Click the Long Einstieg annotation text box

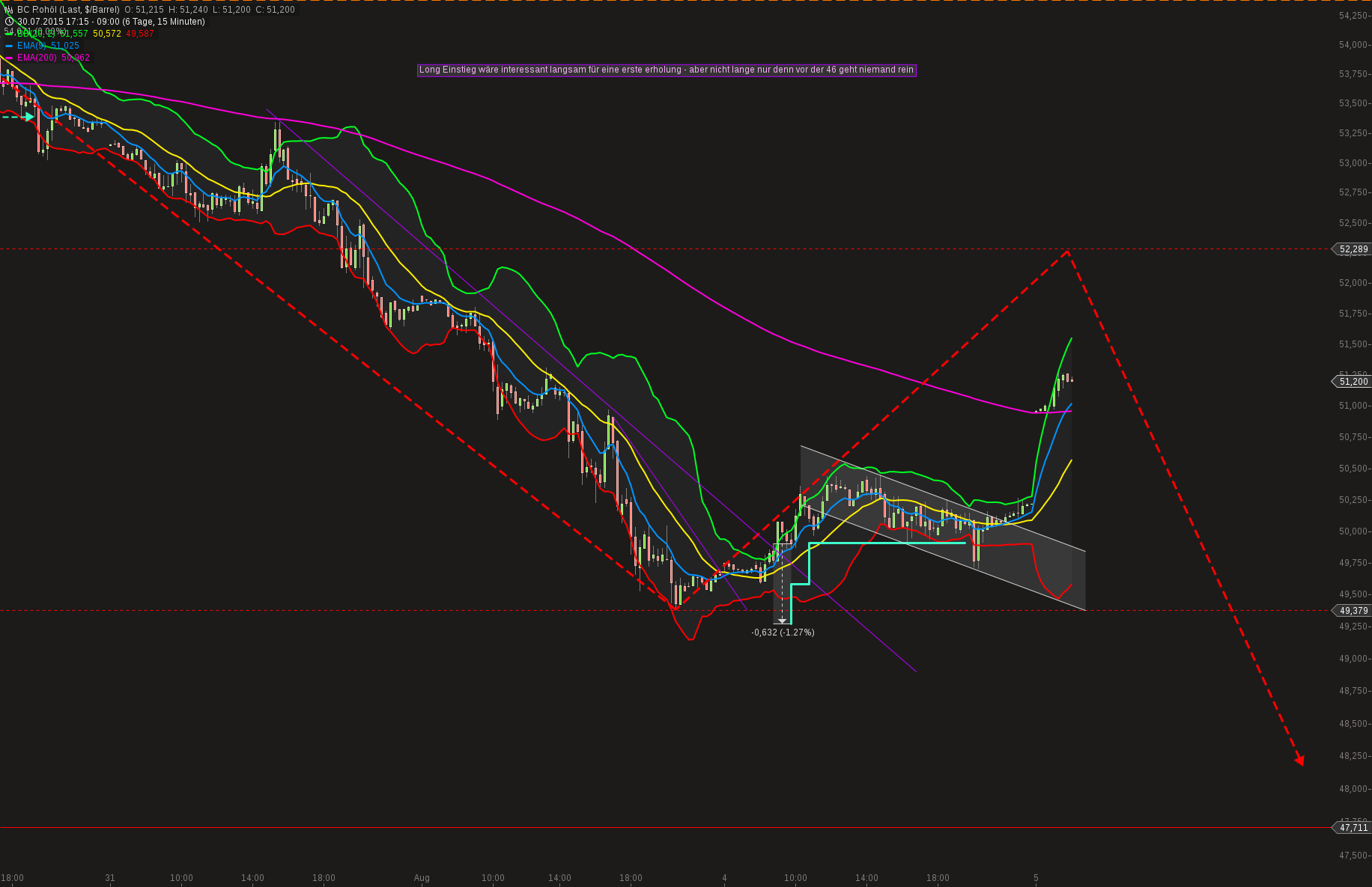tap(667, 70)
